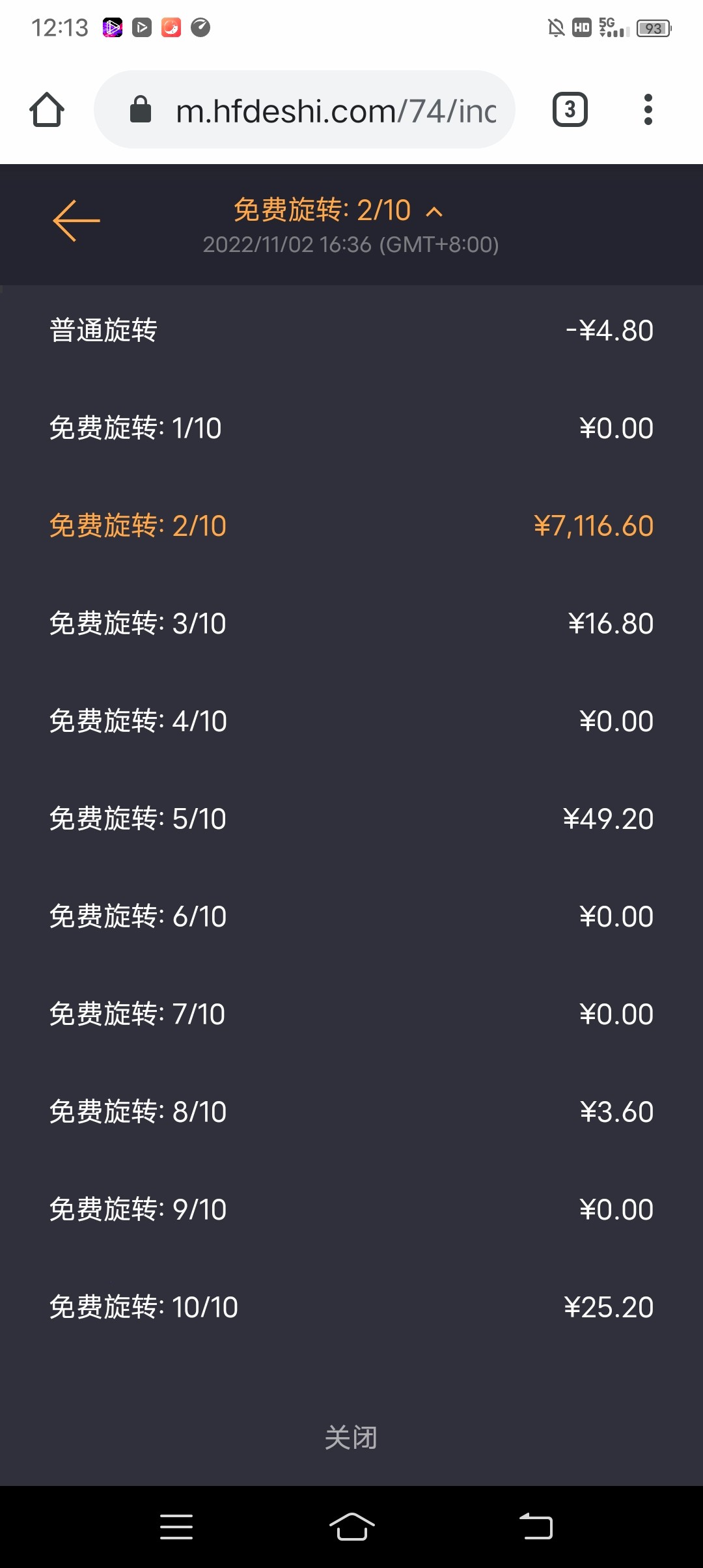Tap the m.hfdeshi.com address bar
The height and width of the screenshot is (1568, 703).
pyautogui.click(x=335, y=111)
